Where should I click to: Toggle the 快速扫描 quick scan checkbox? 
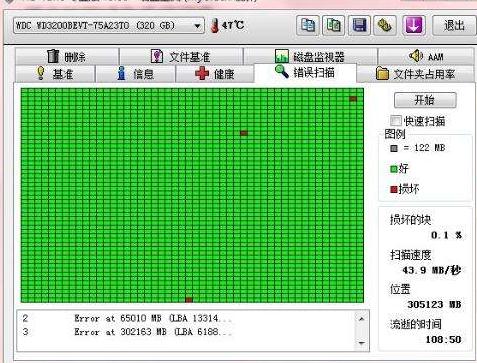395,120
